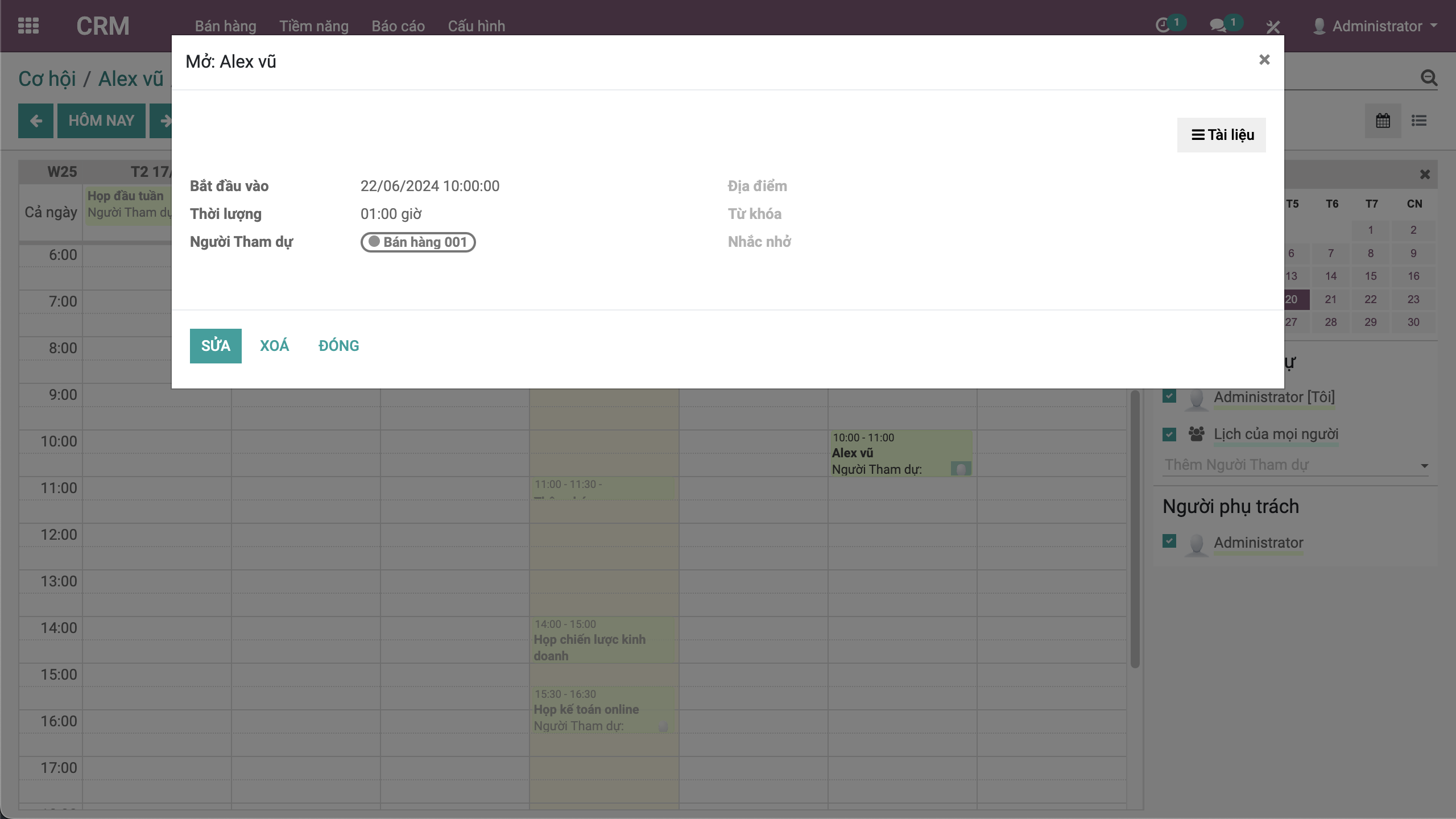The height and width of the screenshot is (819, 1456).
Task: Open the Báo cáo menu
Action: pos(398,26)
